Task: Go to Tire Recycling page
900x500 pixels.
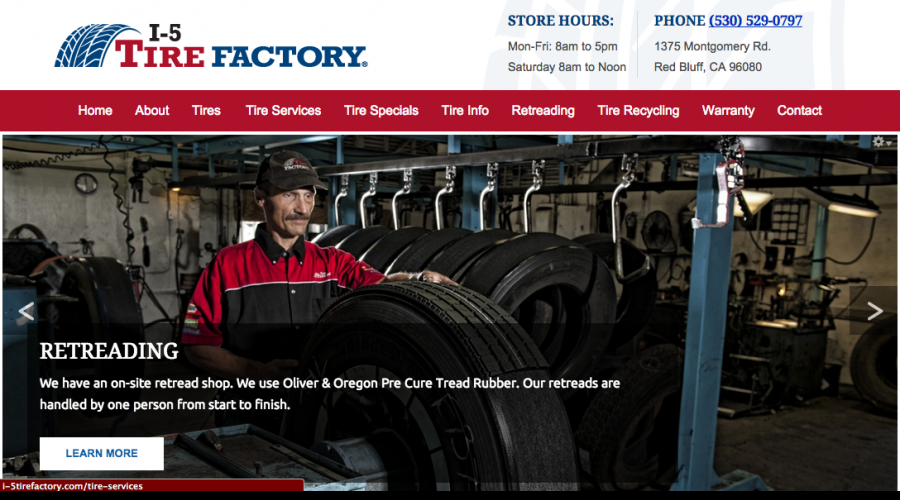Action: click(638, 110)
